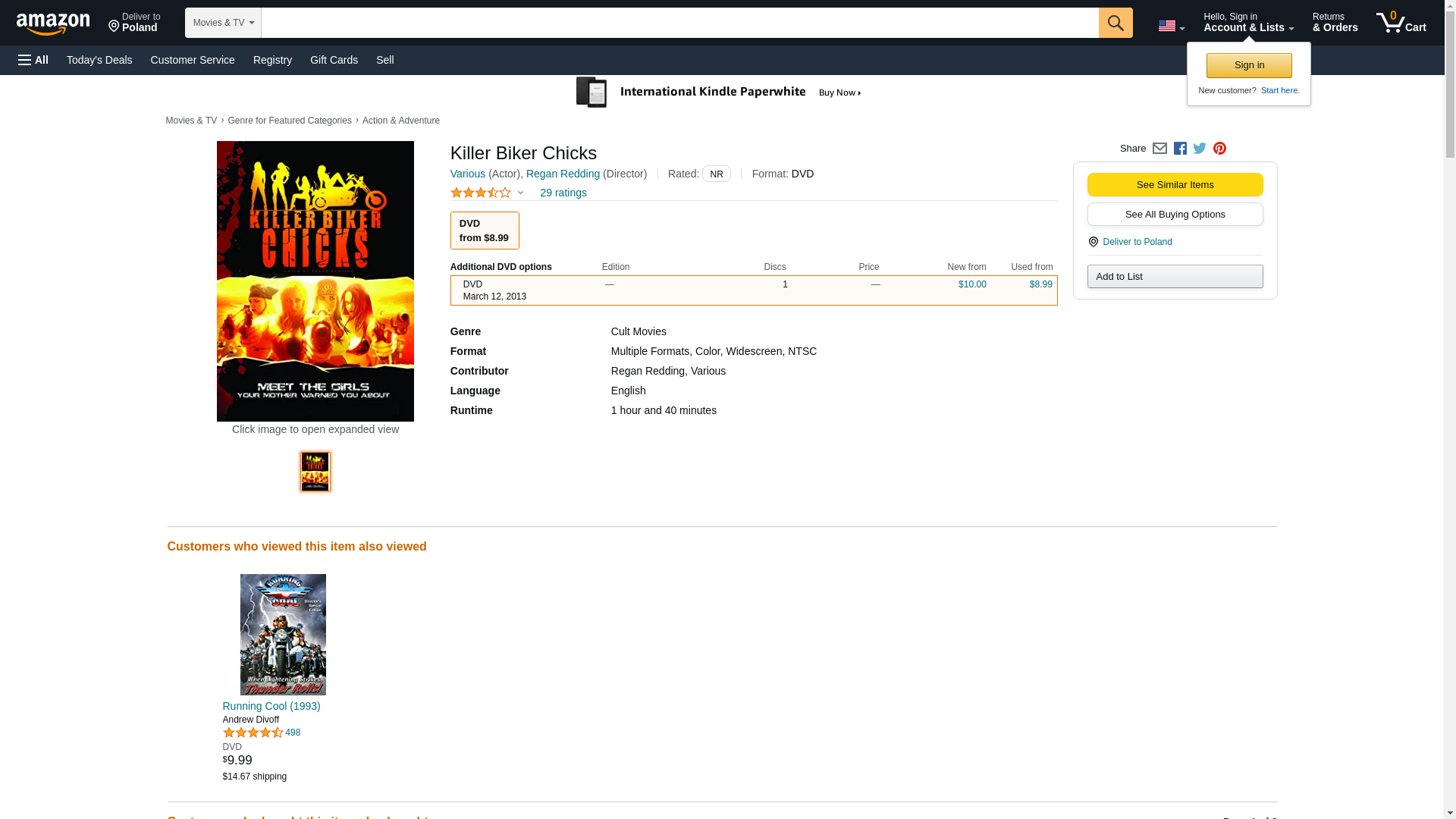Select the DVD from $8.99 format option

click(484, 231)
